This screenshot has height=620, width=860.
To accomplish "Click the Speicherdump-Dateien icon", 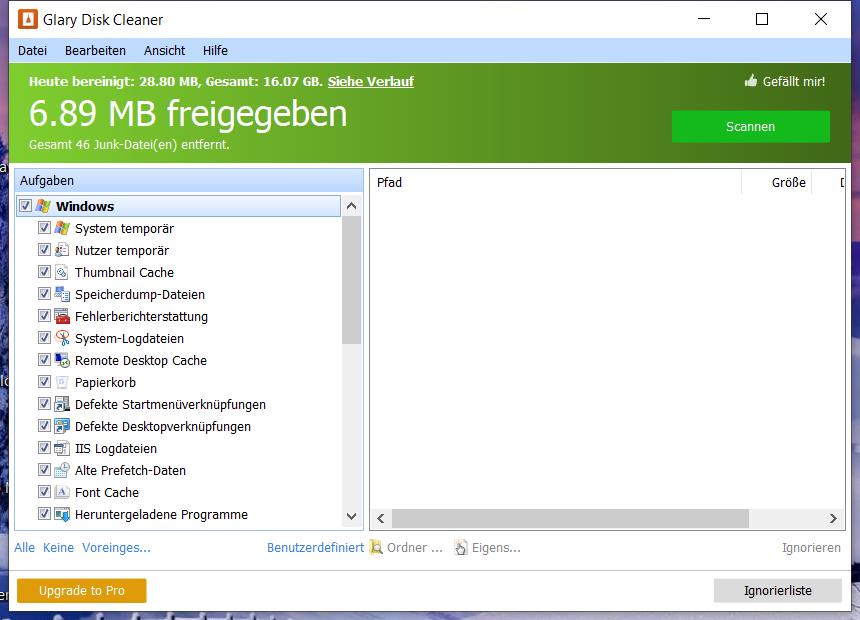I will (x=62, y=294).
